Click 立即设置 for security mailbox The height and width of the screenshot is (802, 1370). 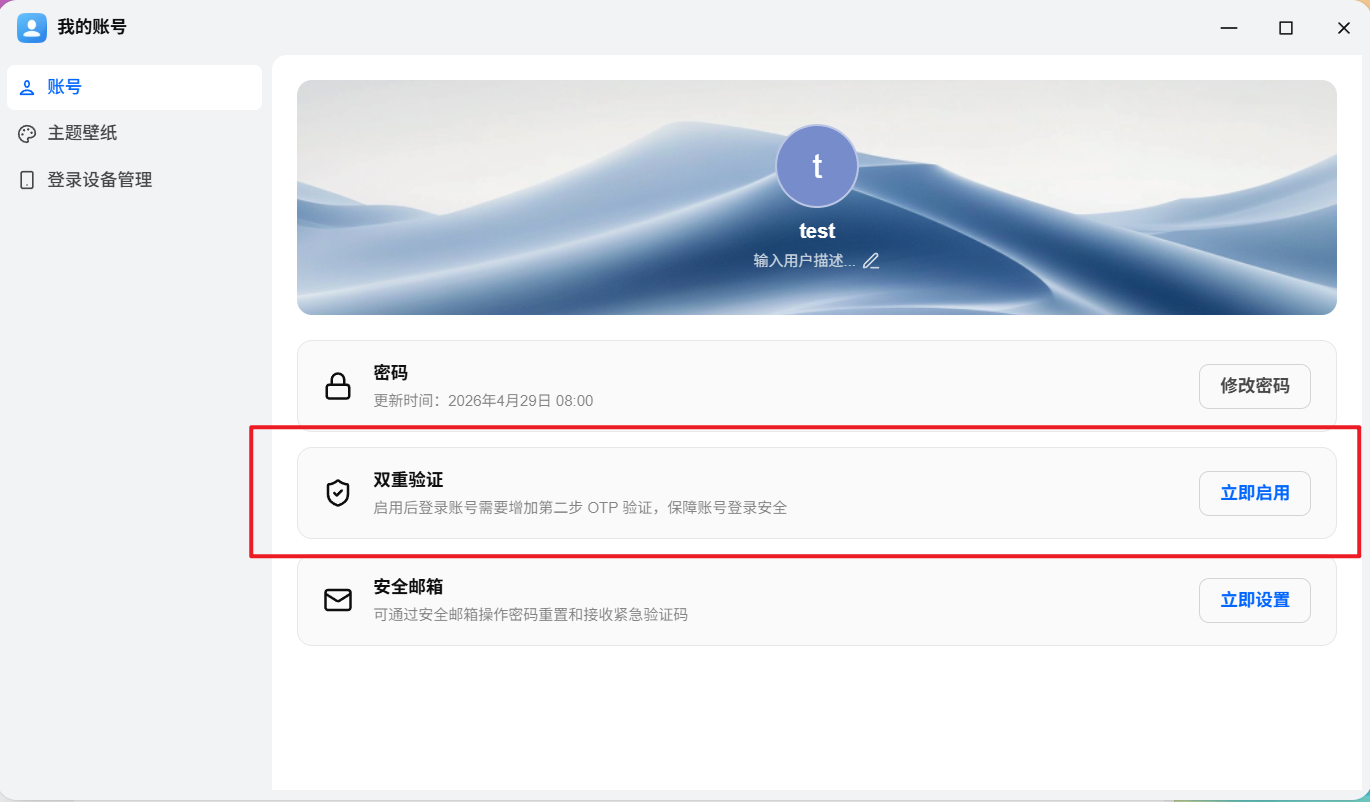click(1255, 600)
